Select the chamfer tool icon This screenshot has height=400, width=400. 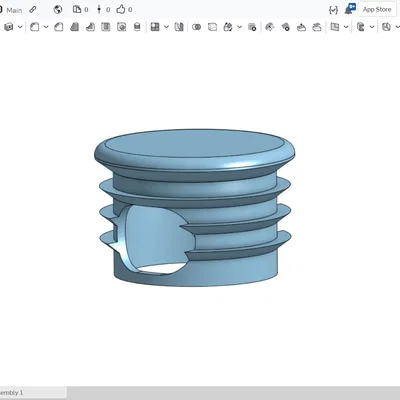[59, 27]
